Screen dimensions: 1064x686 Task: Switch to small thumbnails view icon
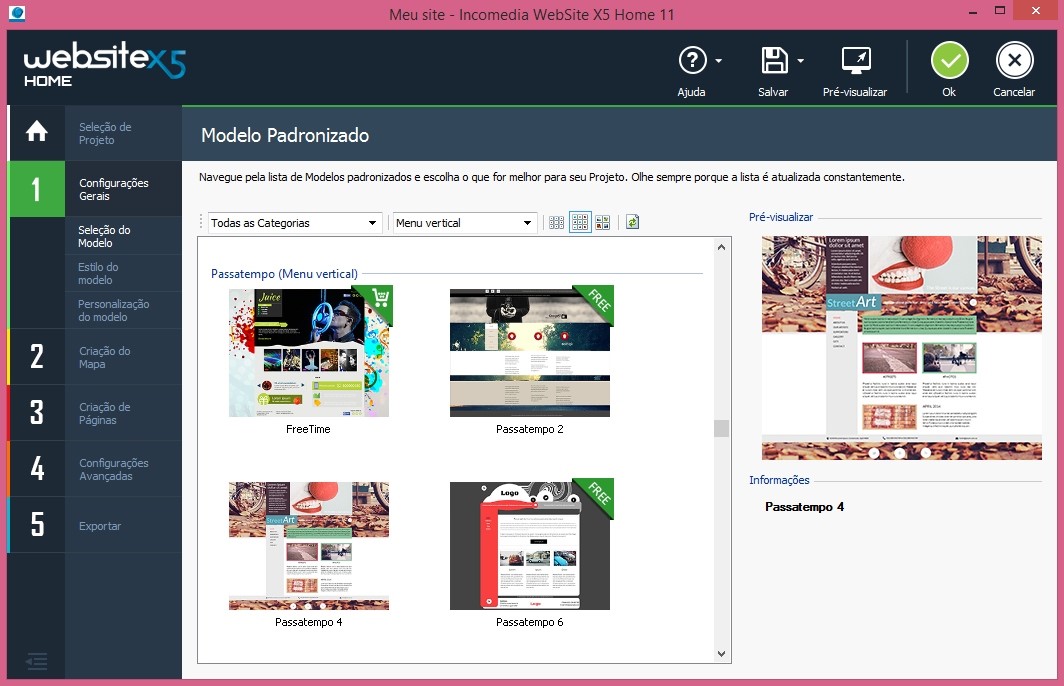[556, 223]
